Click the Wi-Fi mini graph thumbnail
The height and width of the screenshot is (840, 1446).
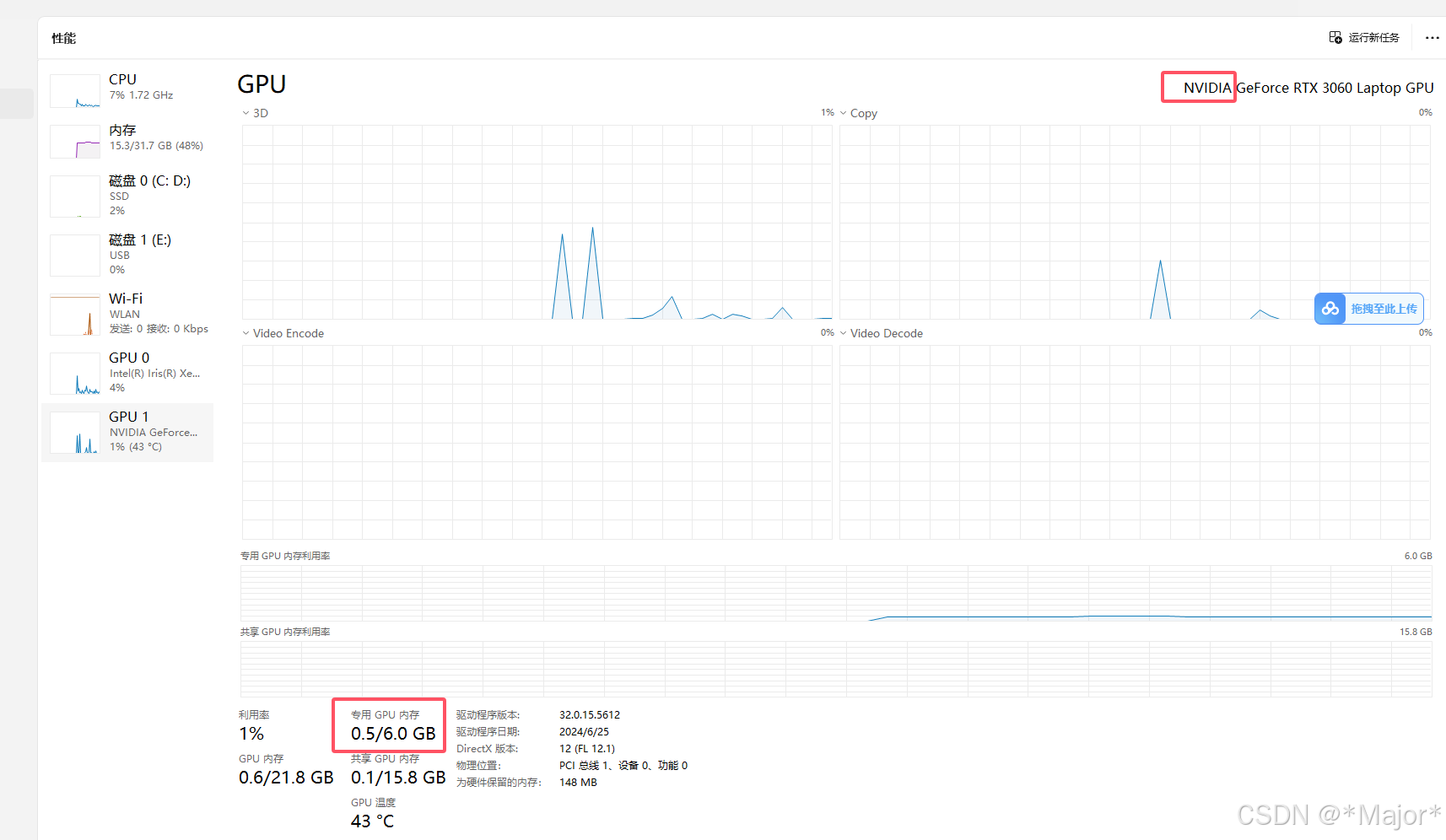point(75,315)
